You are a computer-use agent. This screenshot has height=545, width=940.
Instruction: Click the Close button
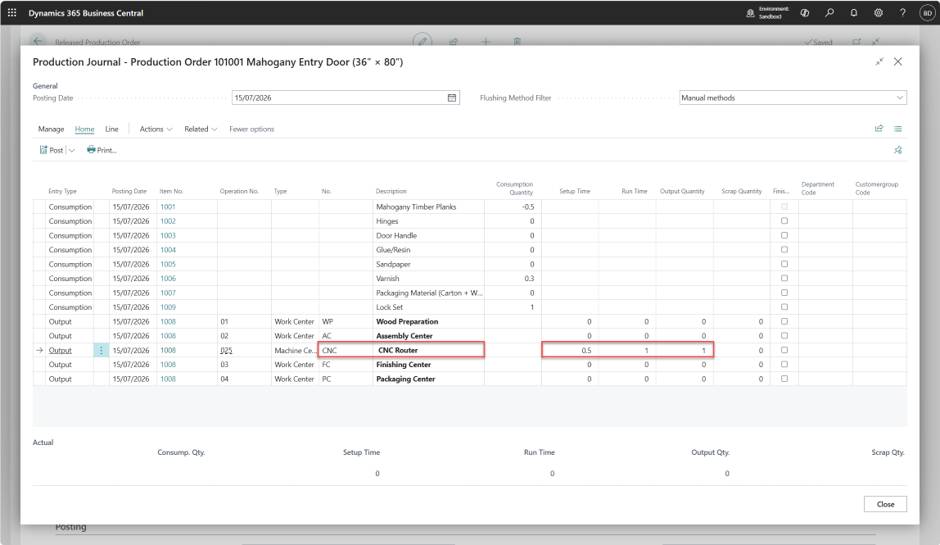click(885, 504)
